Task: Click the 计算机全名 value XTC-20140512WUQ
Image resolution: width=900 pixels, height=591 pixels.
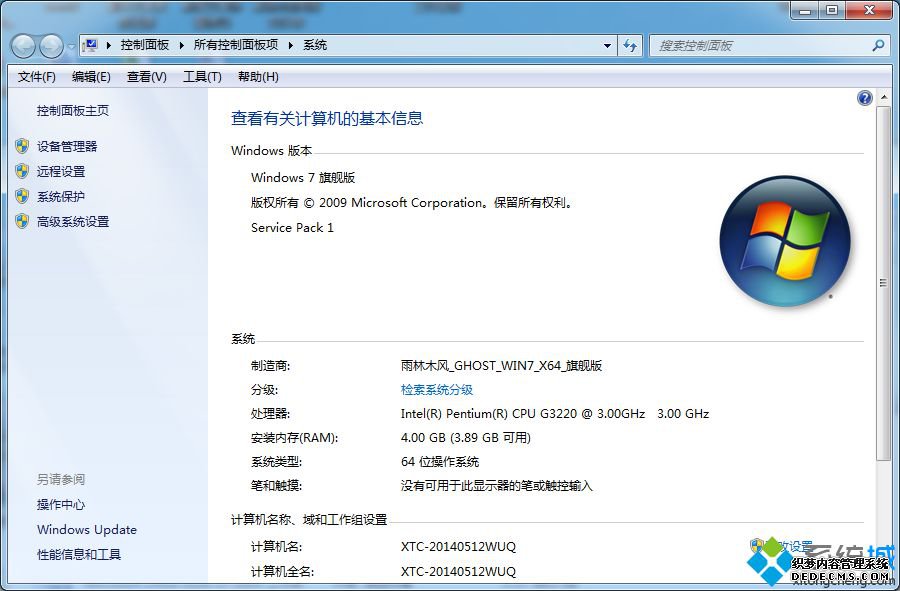Action: click(458, 571)
